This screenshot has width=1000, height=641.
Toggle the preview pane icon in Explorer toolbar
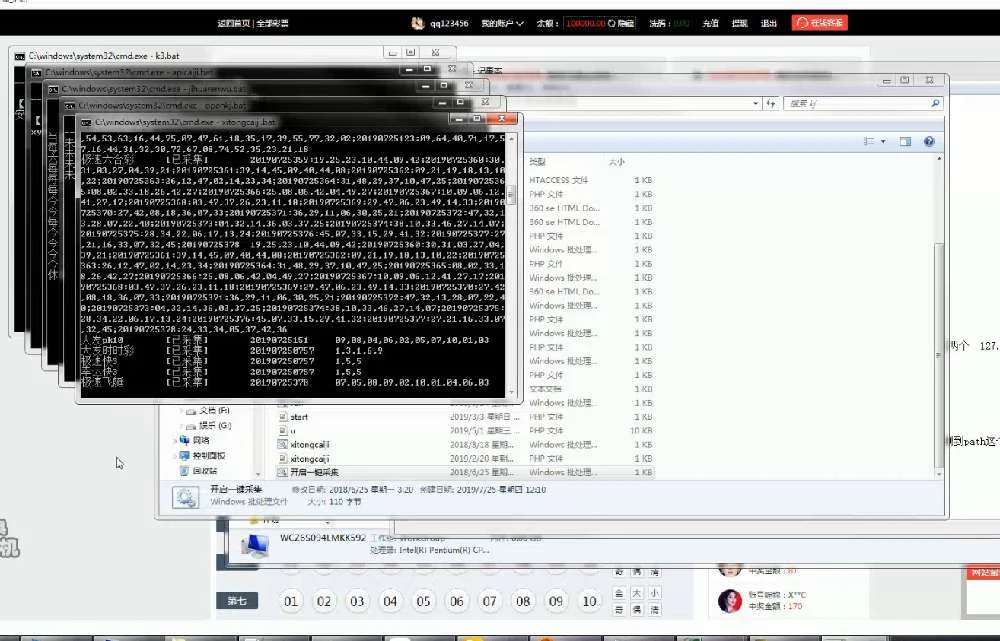click(x=905, y=141)
